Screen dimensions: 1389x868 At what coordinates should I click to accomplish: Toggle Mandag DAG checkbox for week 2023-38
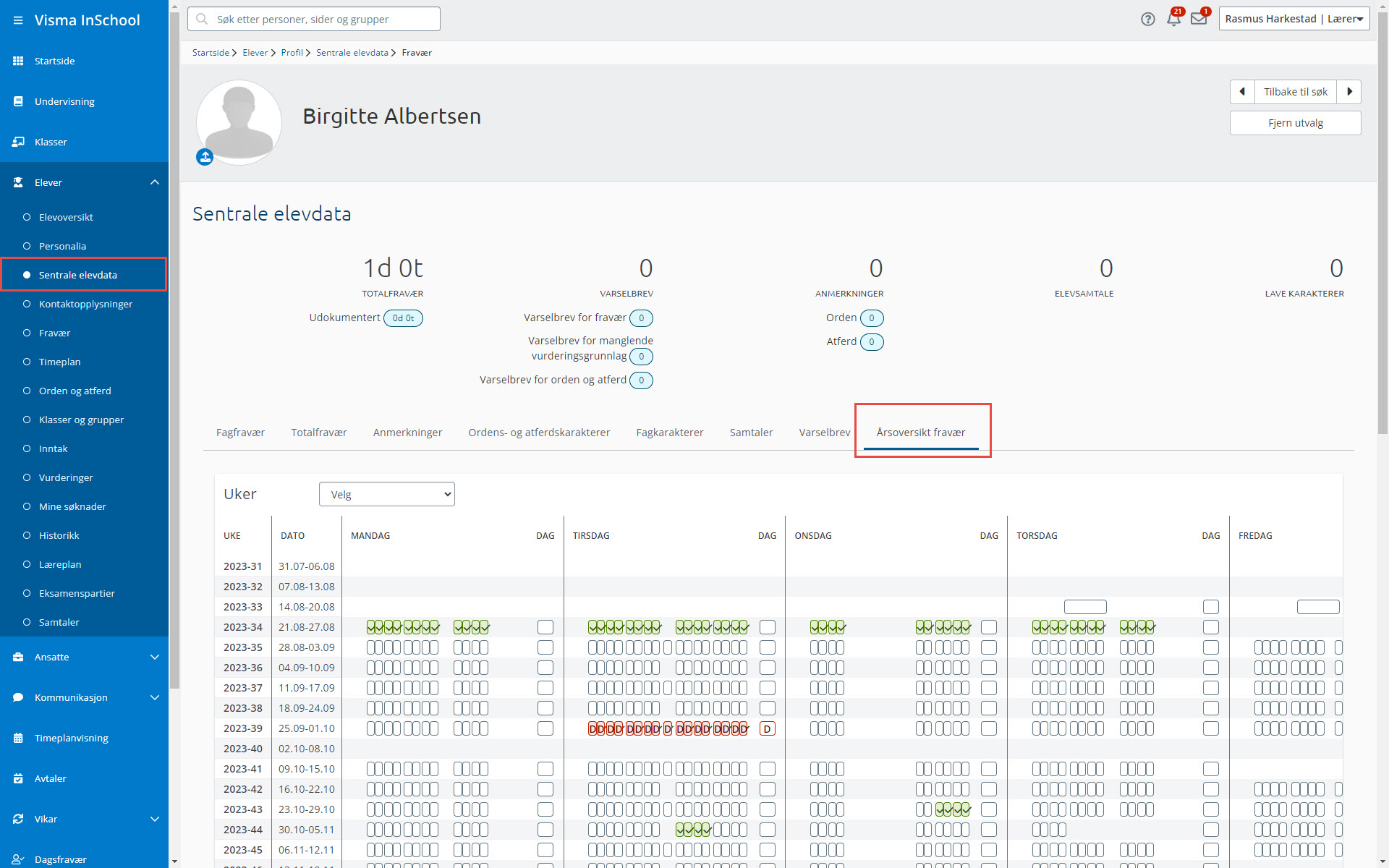point(545,708)
